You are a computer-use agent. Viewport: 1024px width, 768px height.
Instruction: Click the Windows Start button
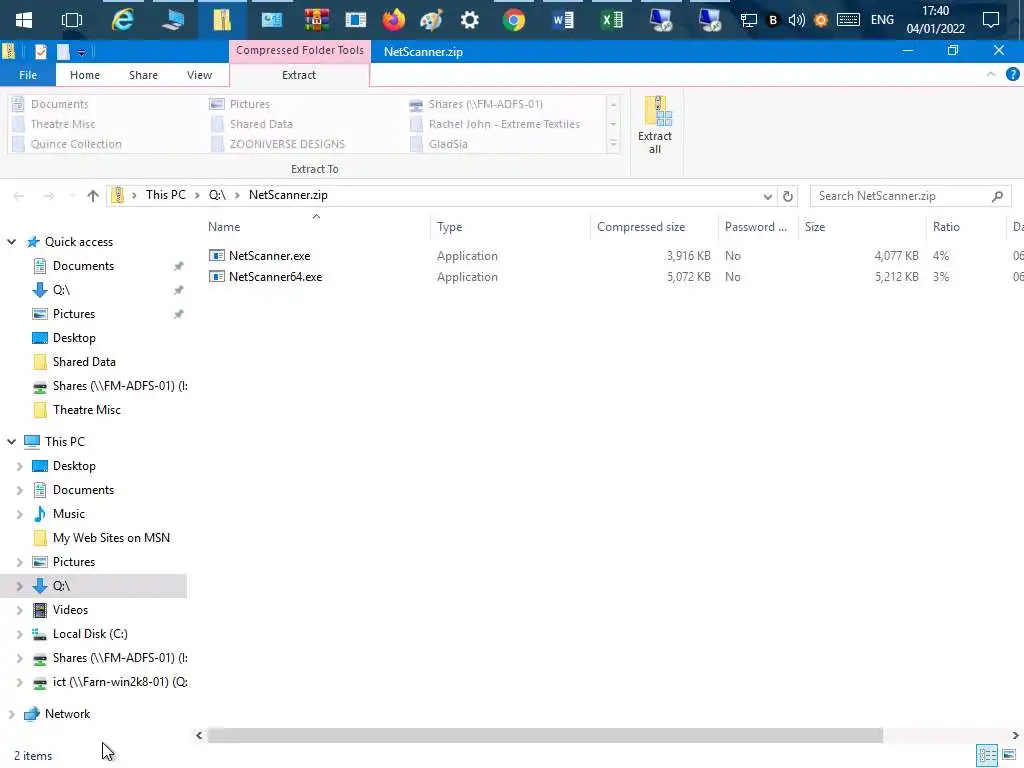(x=24, y=20)
